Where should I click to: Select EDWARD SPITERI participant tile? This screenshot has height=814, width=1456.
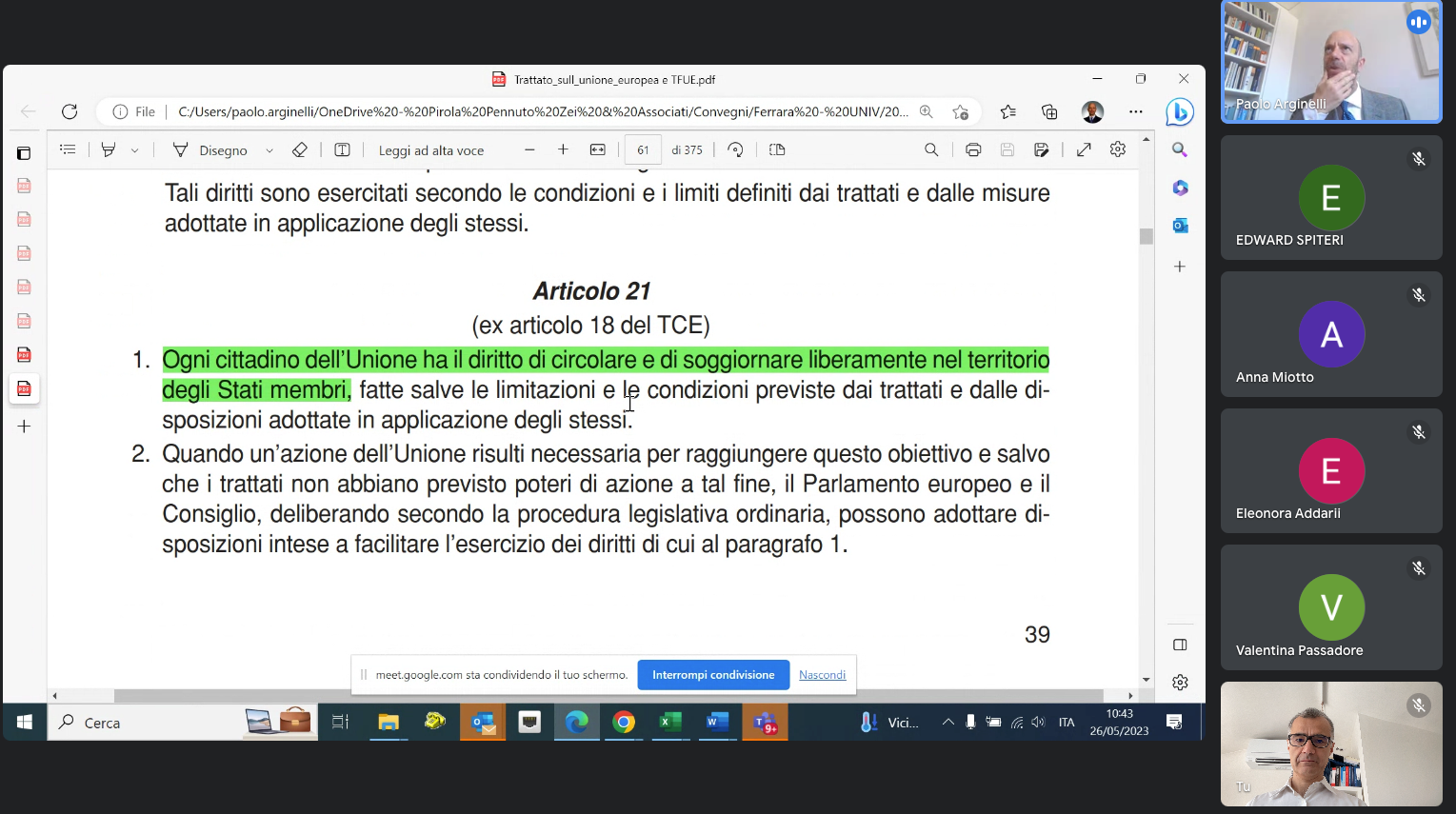[1331, 197]
